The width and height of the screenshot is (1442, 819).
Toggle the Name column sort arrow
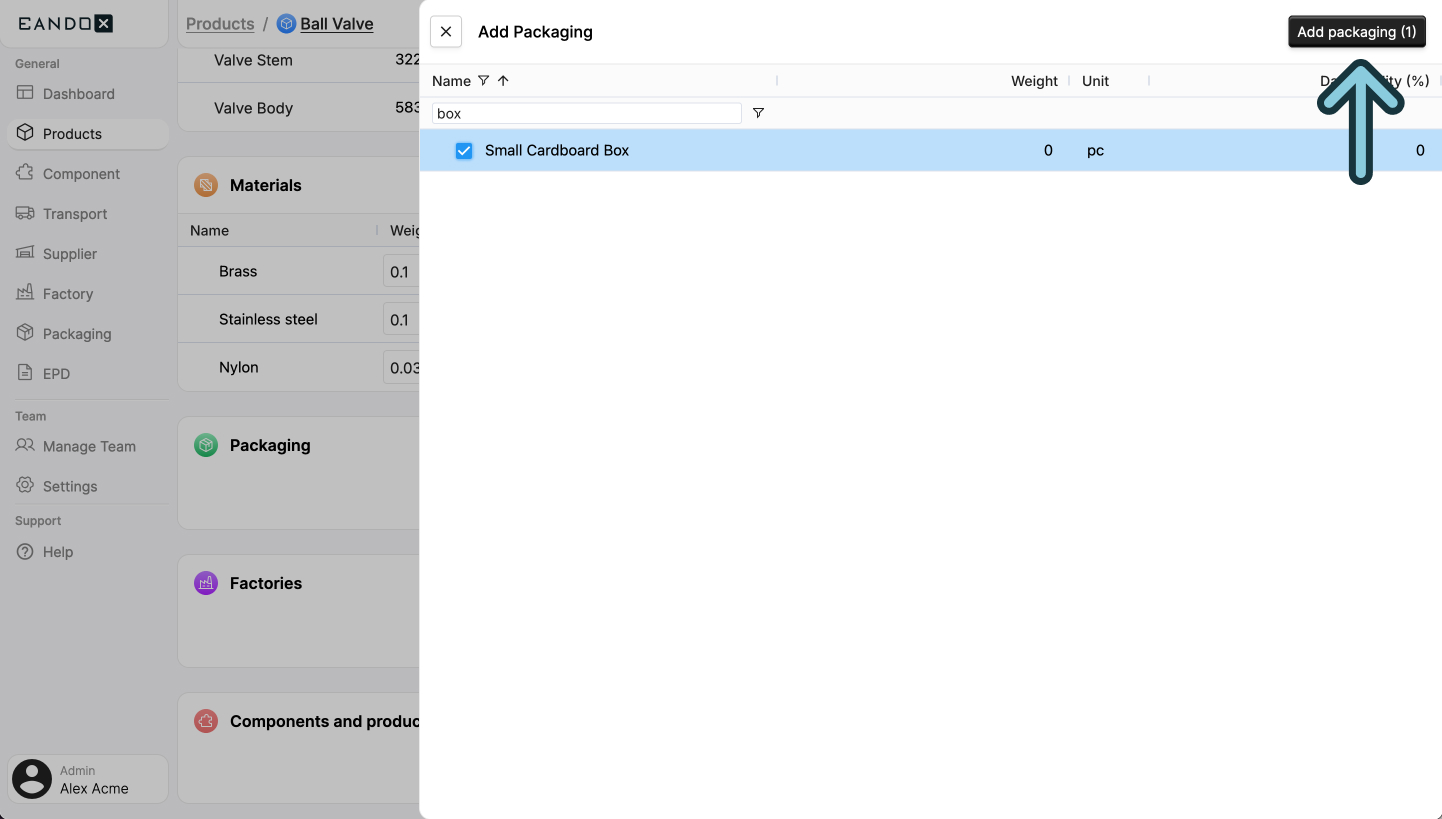[x=503, y=81]
